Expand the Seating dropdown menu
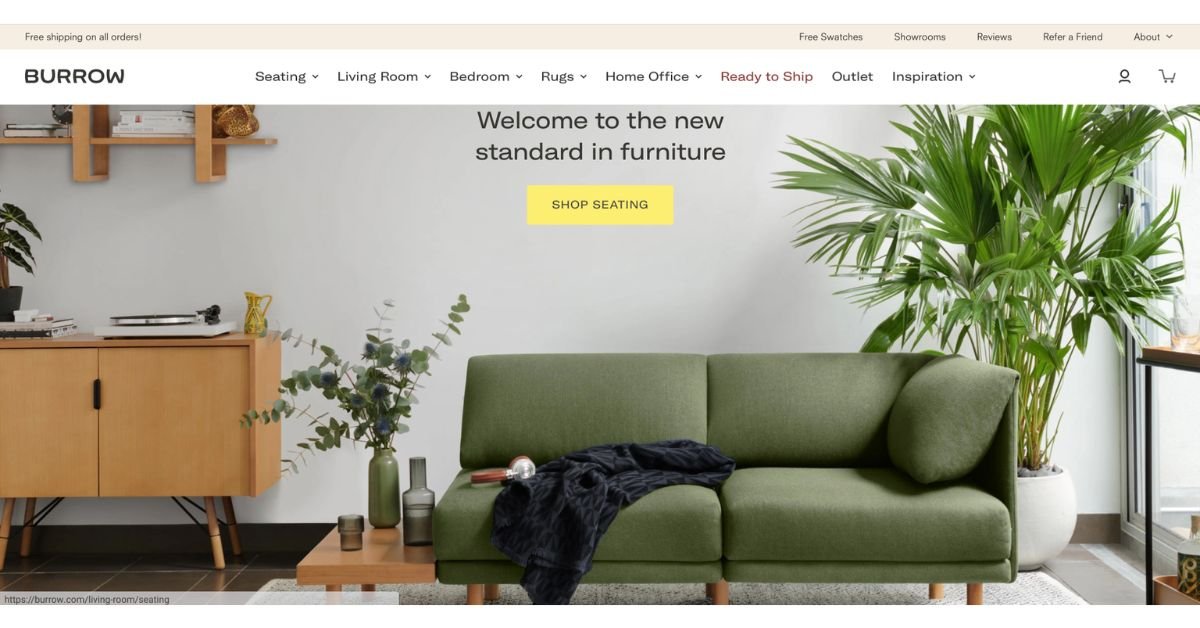 click(287, 76)
